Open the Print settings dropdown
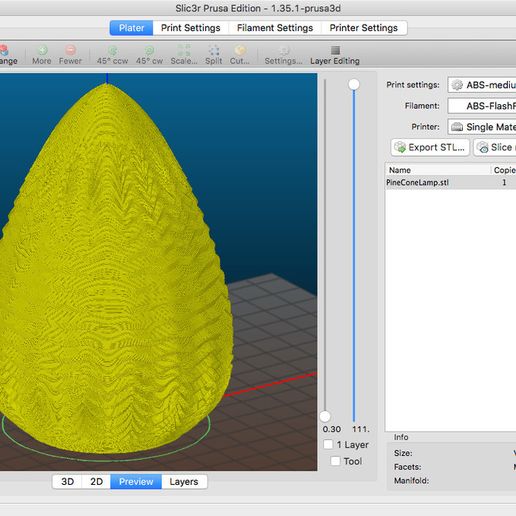 tap(482, 85)
